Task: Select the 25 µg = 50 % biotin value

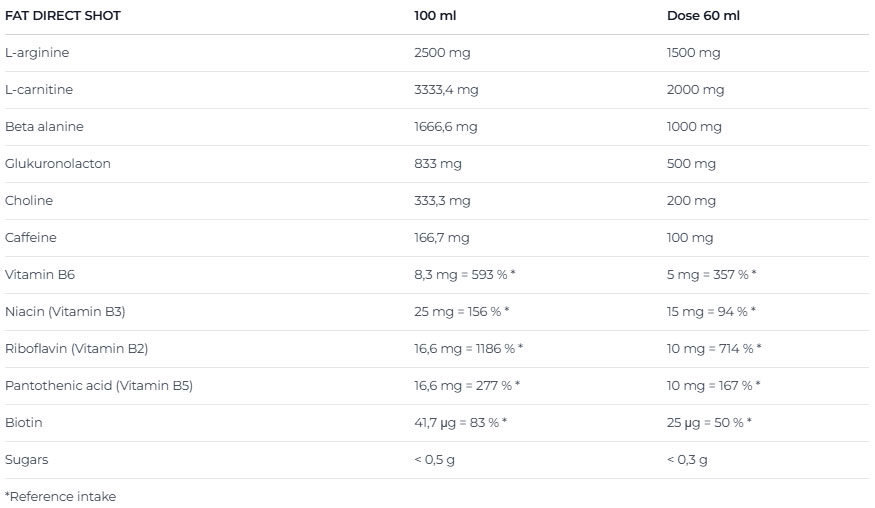Action: click(x=709, y=423)
